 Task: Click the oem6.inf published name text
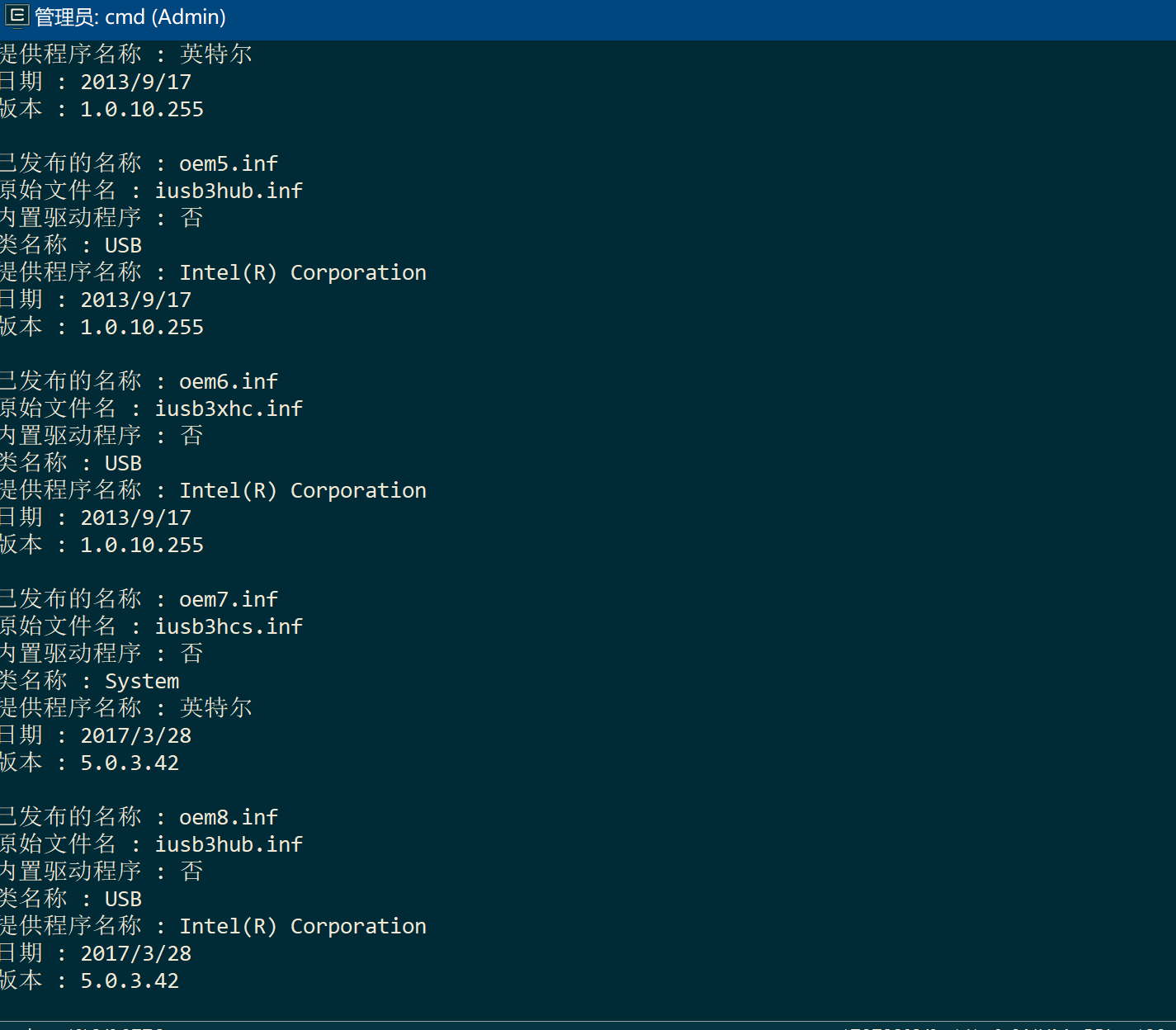click(x=228, y=380)
